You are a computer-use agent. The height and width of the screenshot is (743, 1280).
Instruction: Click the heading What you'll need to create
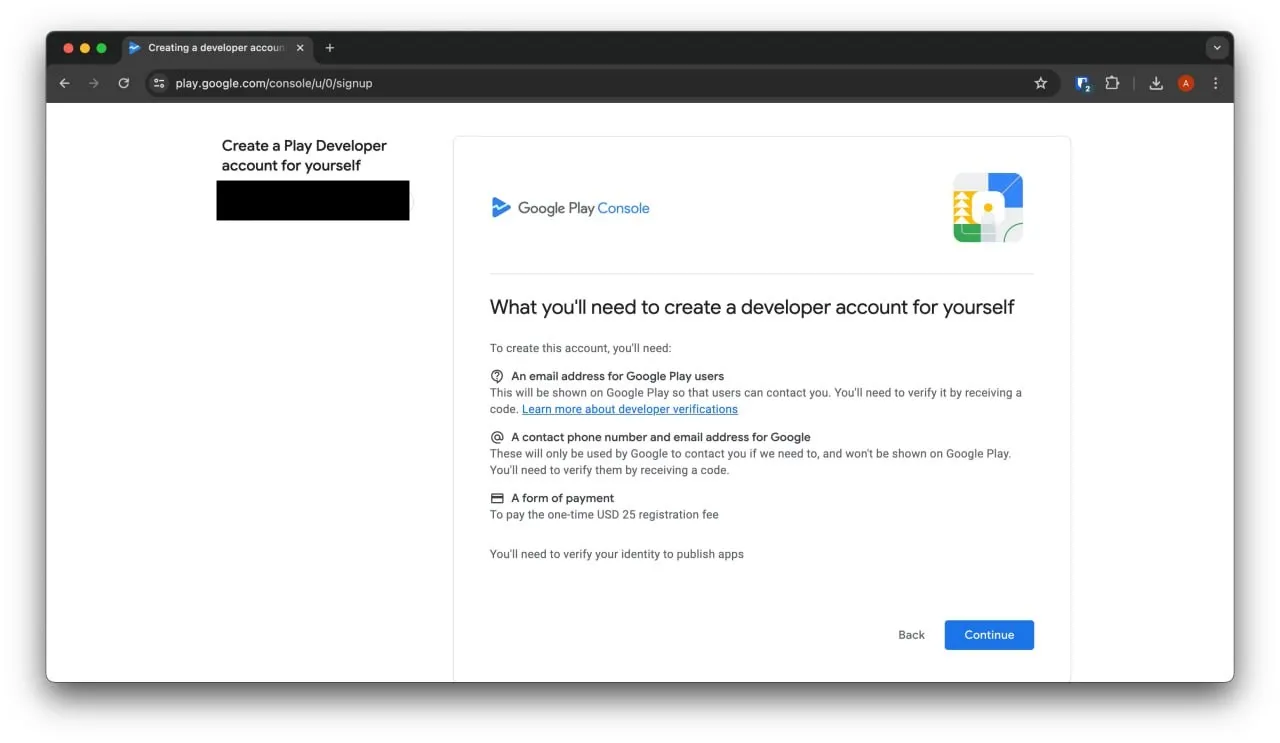click(x=752, y=307)
